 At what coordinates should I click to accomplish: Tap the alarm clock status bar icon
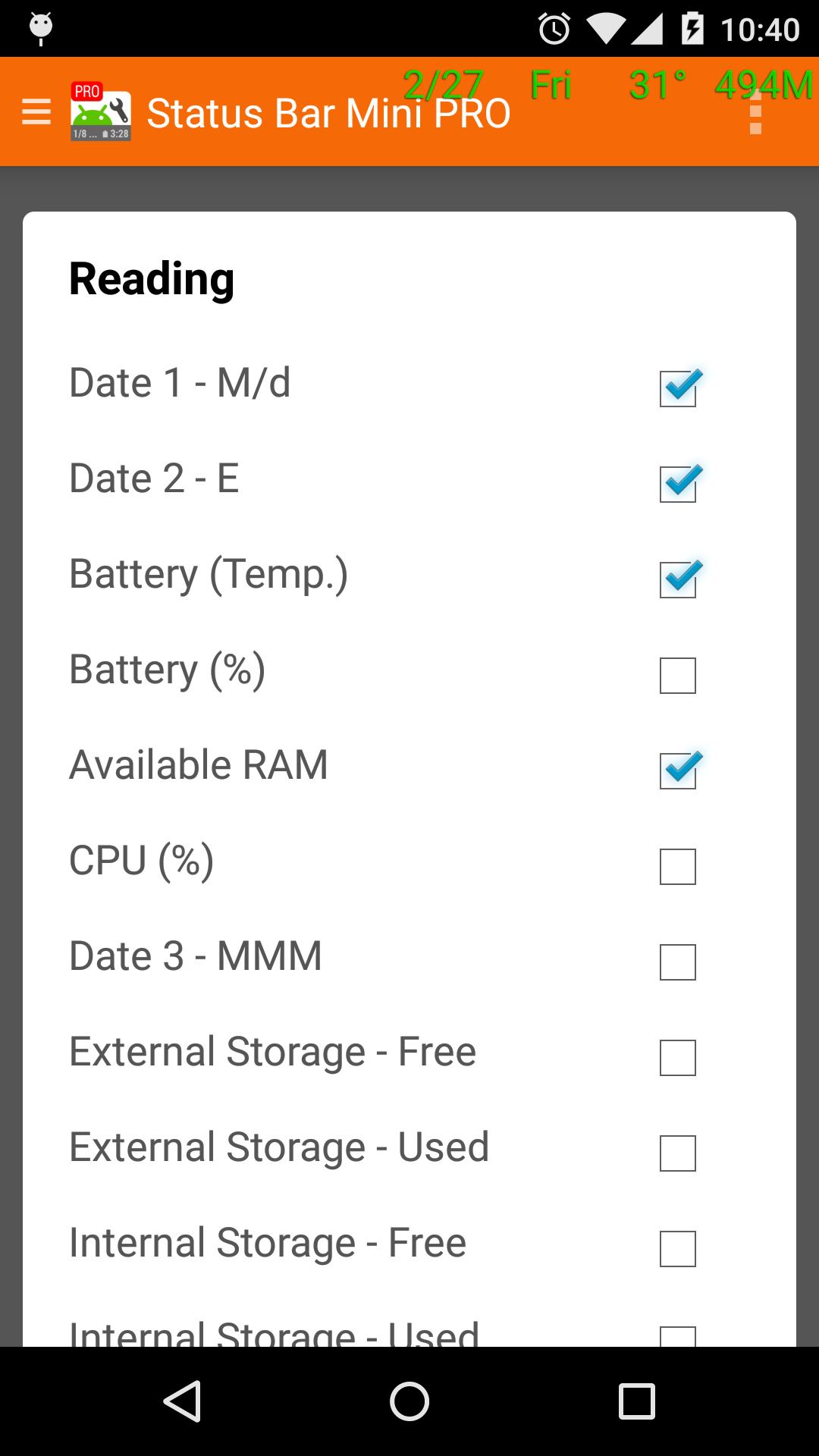click(553, 29)
